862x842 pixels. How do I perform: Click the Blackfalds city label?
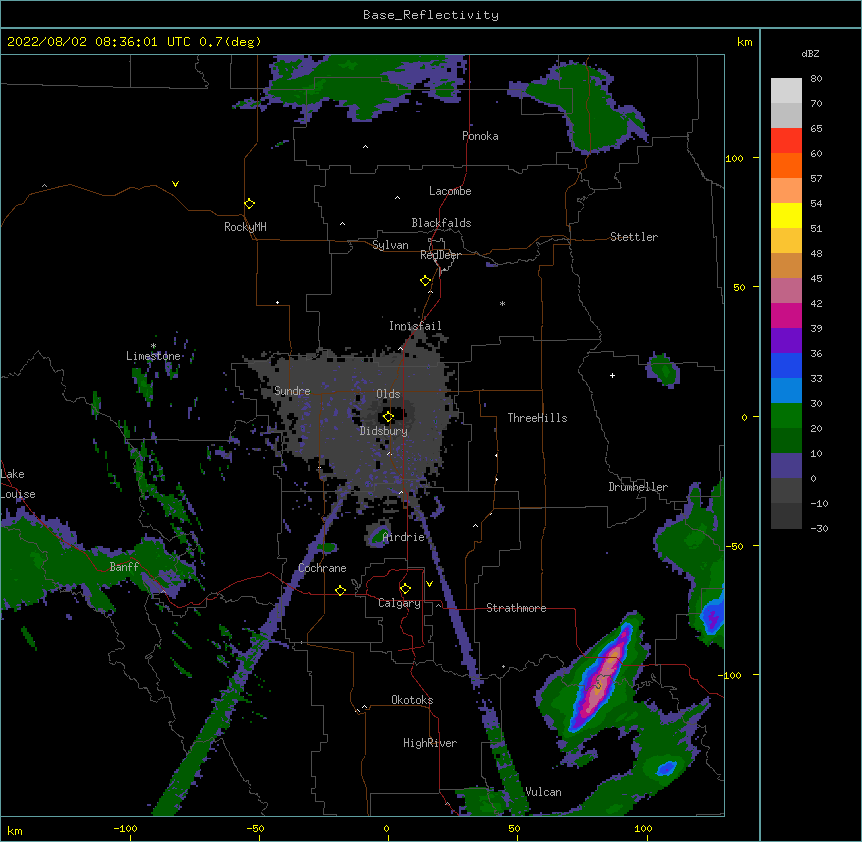coord(441,223)
